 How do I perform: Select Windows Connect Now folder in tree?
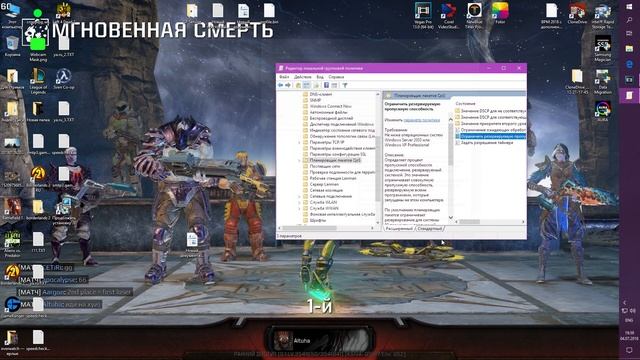(x=330, y=106)
